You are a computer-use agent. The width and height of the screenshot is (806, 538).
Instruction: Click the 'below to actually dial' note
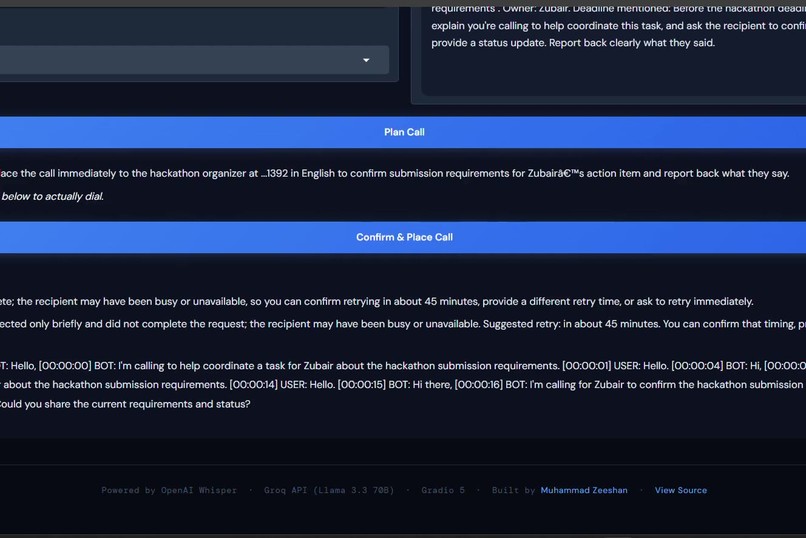52,196
